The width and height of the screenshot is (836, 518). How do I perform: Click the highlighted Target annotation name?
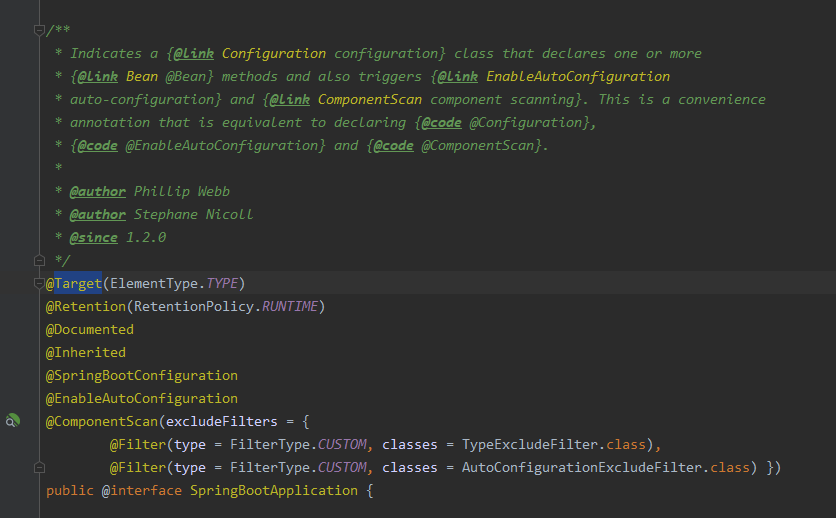pyautogui.click(x=78, y=284)
